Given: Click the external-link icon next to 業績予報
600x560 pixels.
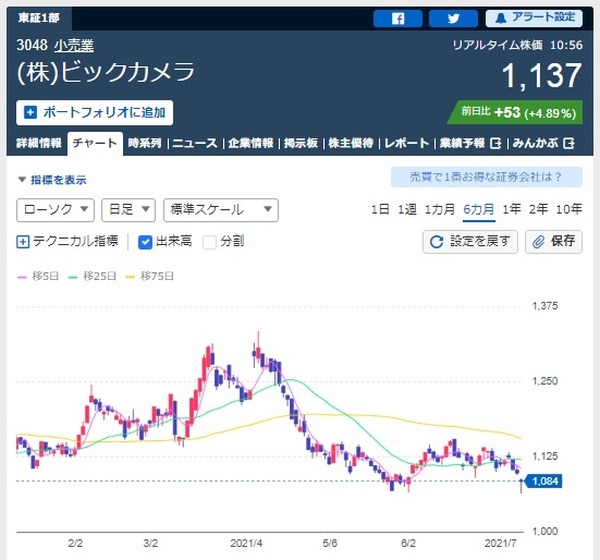Looking at the screenshot, I should [x=496, y=144].
